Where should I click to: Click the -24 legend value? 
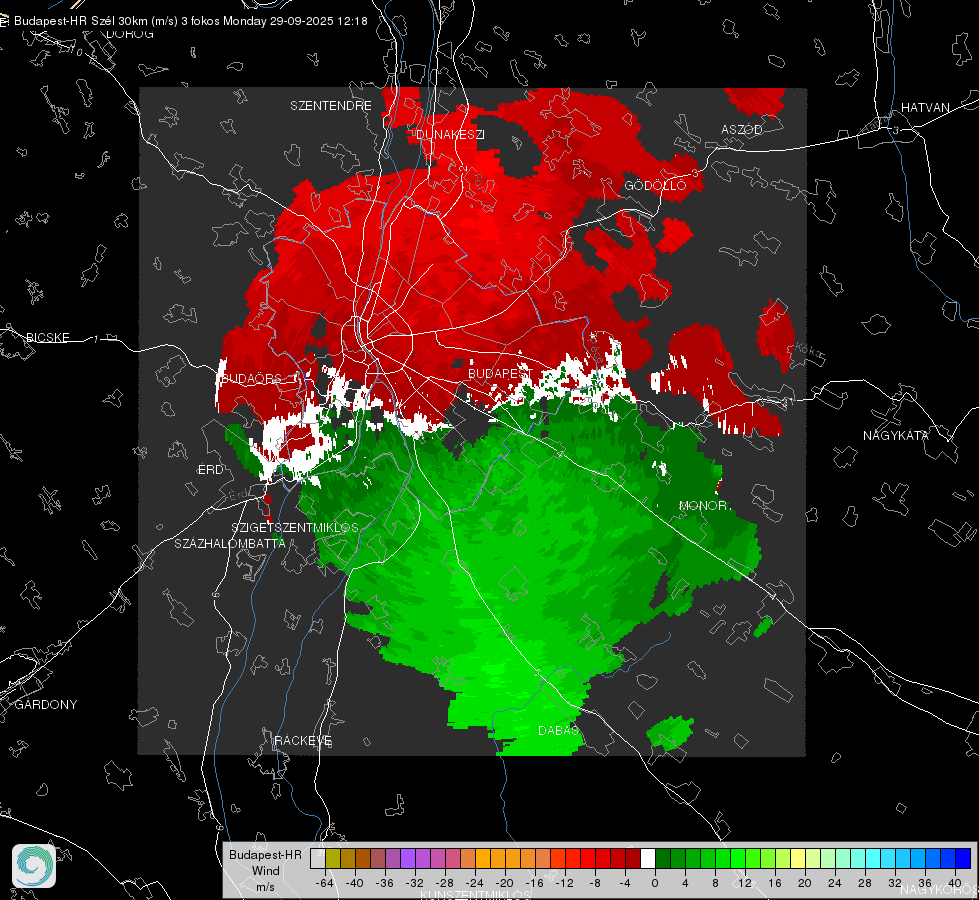[x=475, y=883]
